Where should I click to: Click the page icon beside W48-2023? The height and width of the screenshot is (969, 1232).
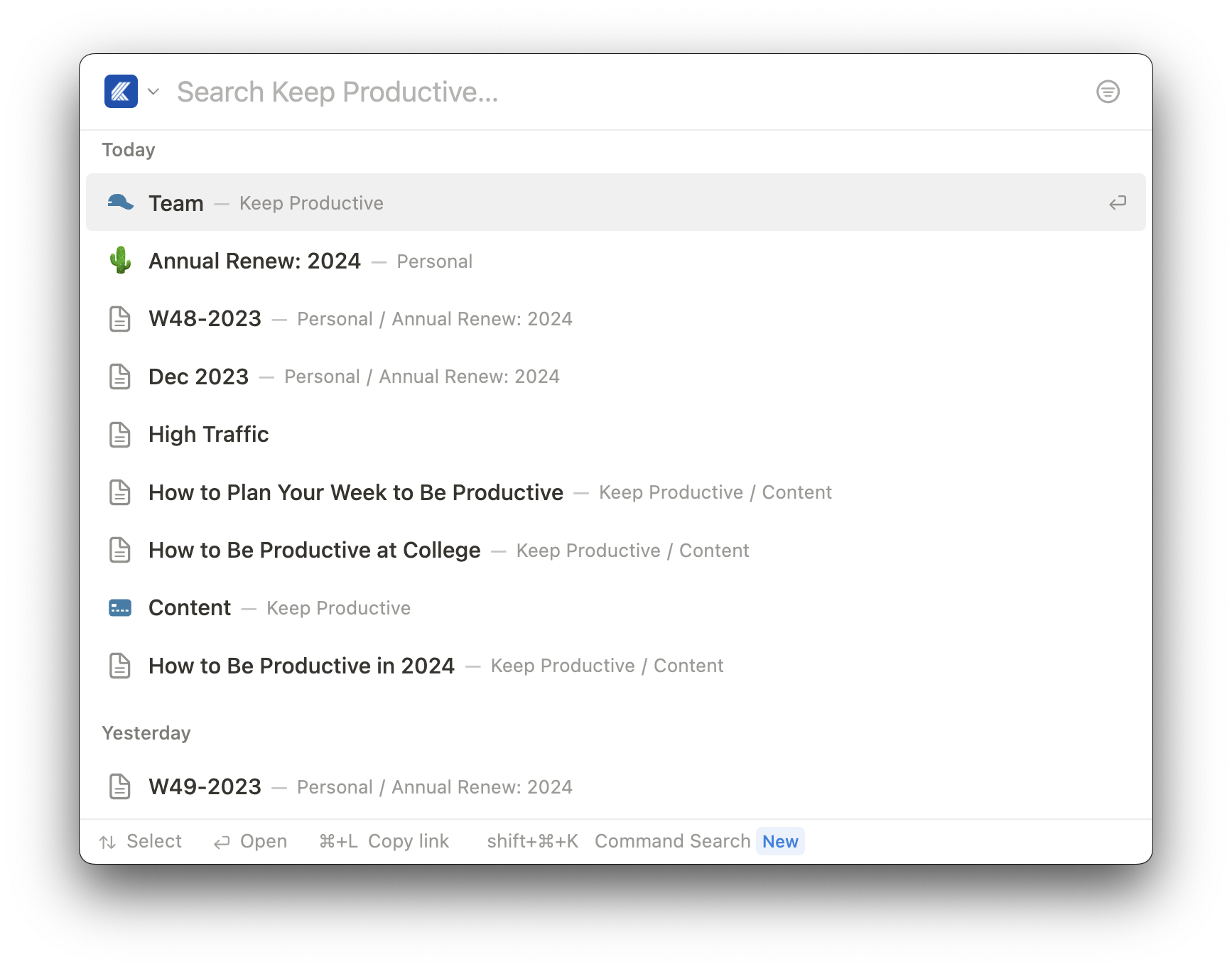[x=120, y=319]
